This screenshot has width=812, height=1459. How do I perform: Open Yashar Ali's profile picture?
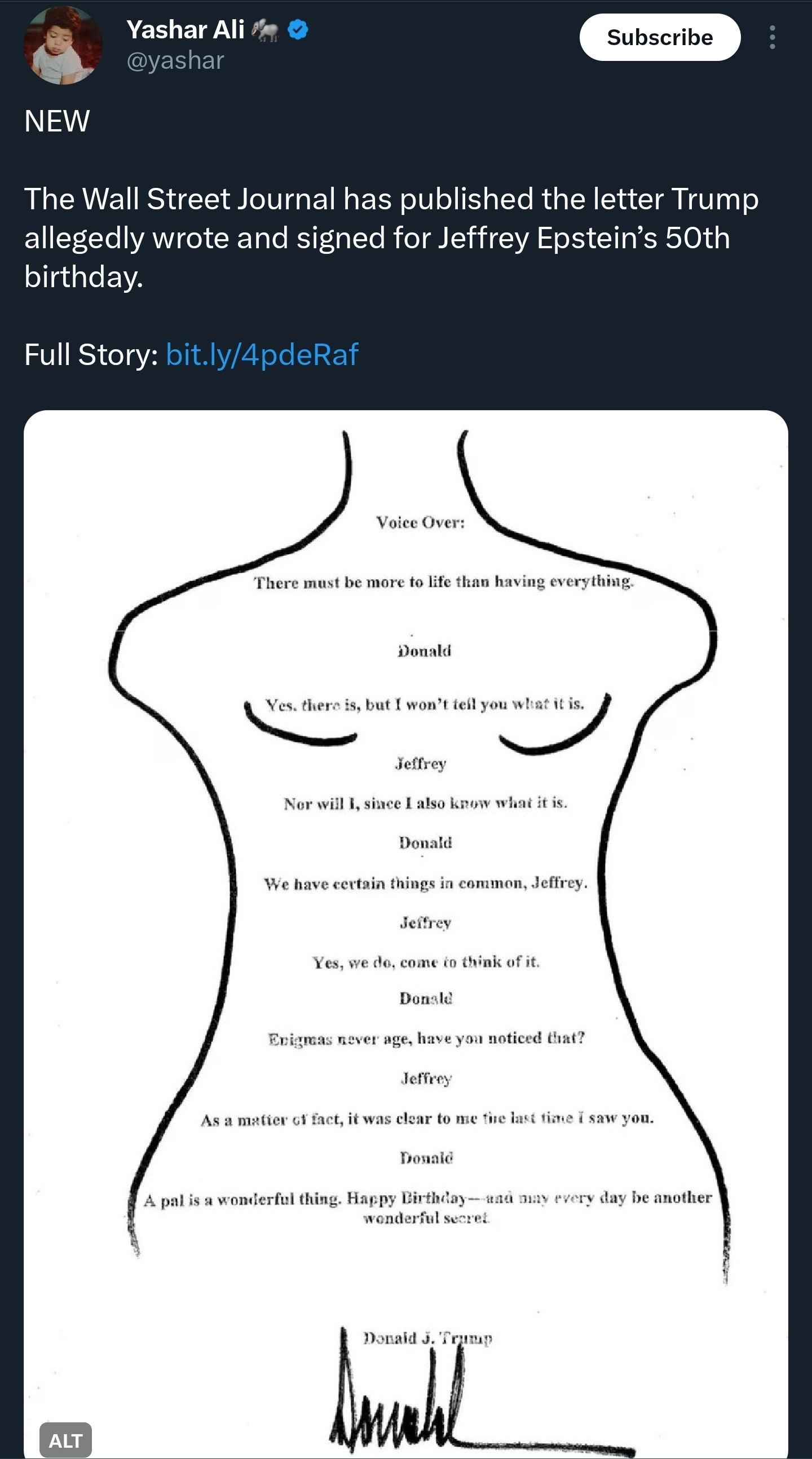(63, 45)
